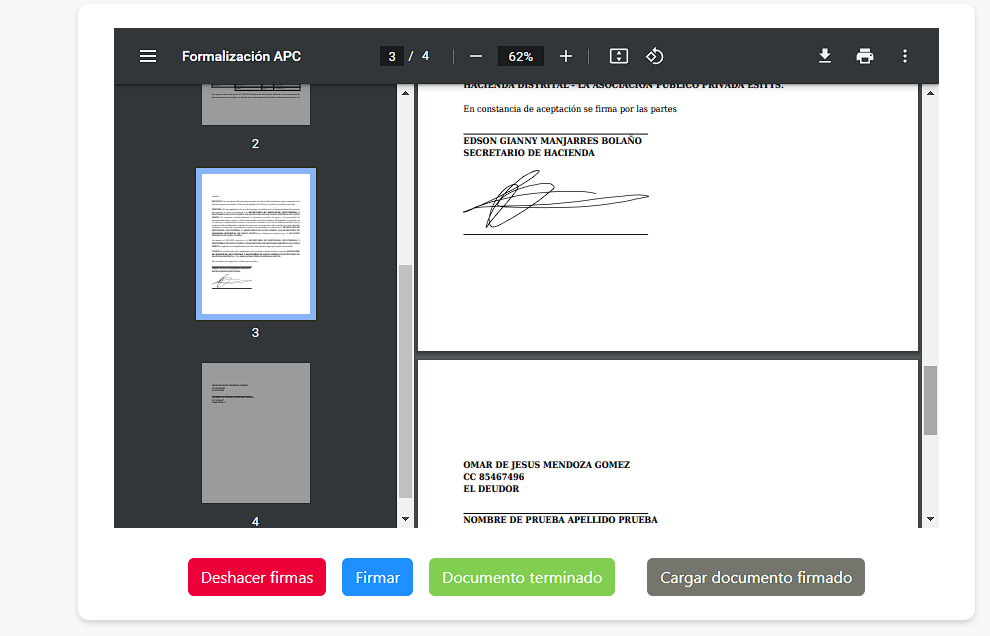Click the Formalización APC document title
Viewport: 990px width, 636px height.
pyautogui.click(x=241, y=56)
